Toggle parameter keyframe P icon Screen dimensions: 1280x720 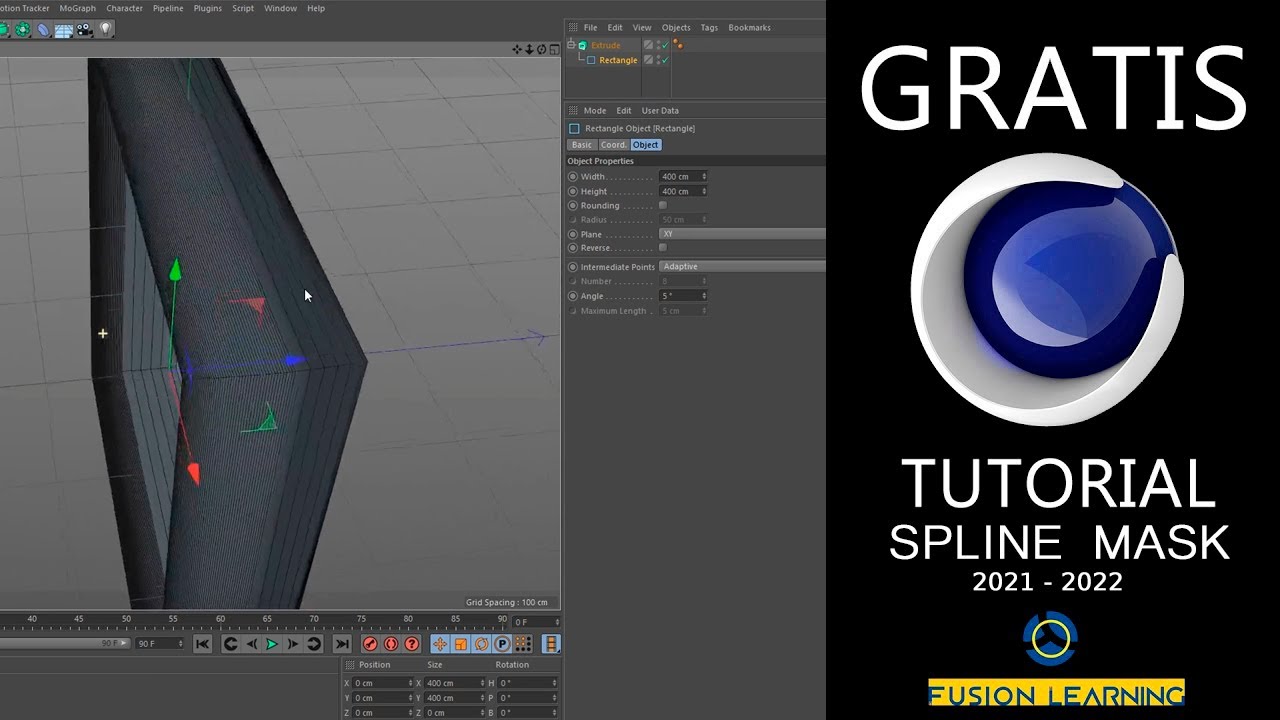(x=502, y=644)
